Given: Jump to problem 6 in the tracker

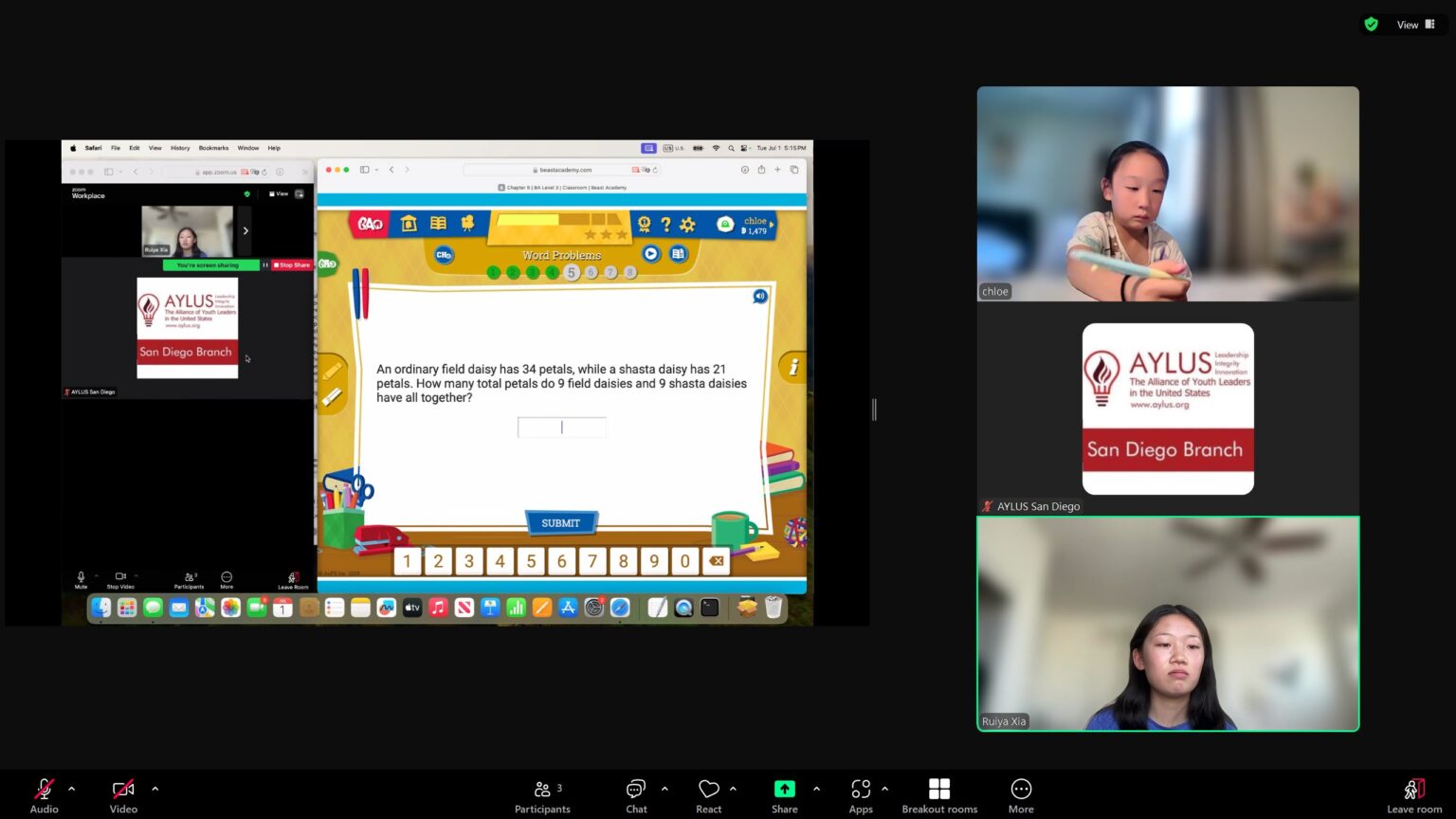Looking at the screenshot, I should click(591, 273).
